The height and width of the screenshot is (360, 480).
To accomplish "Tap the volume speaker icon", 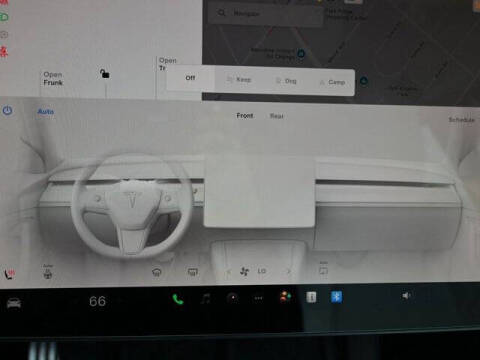I will (406, 295).
